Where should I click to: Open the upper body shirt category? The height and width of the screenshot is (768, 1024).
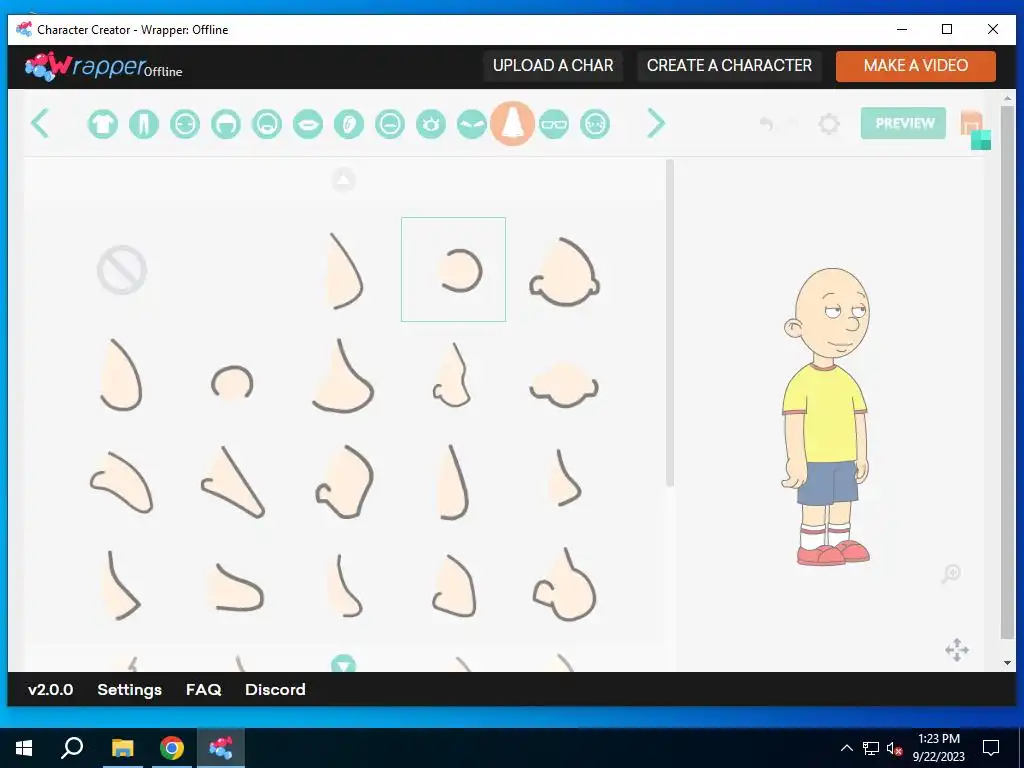[103, 123]
